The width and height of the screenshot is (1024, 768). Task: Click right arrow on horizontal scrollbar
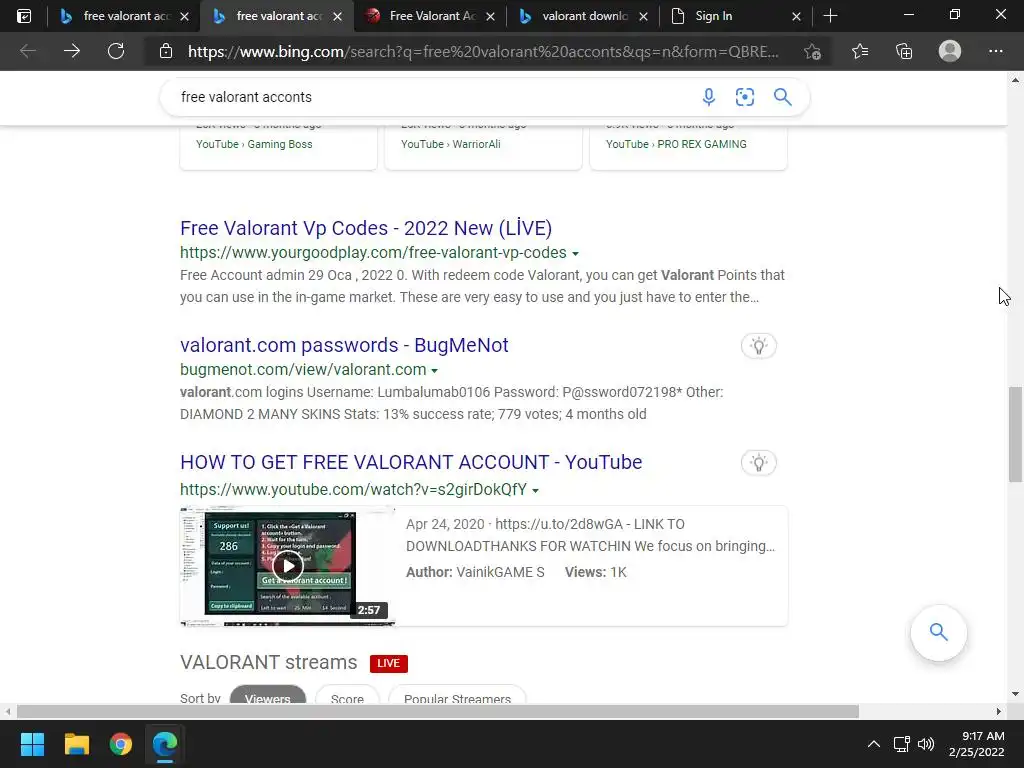pyautogui.click(x=999, y=711)
